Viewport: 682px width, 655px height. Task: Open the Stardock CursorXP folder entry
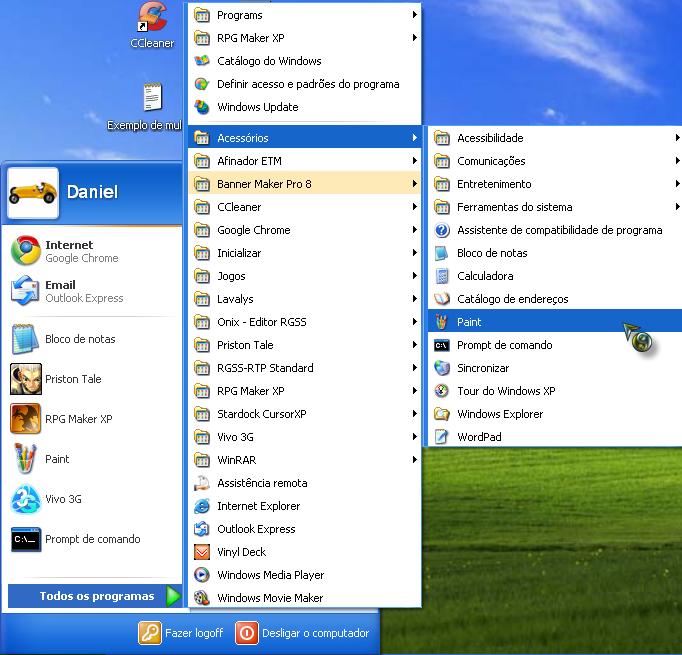(305, 414)
